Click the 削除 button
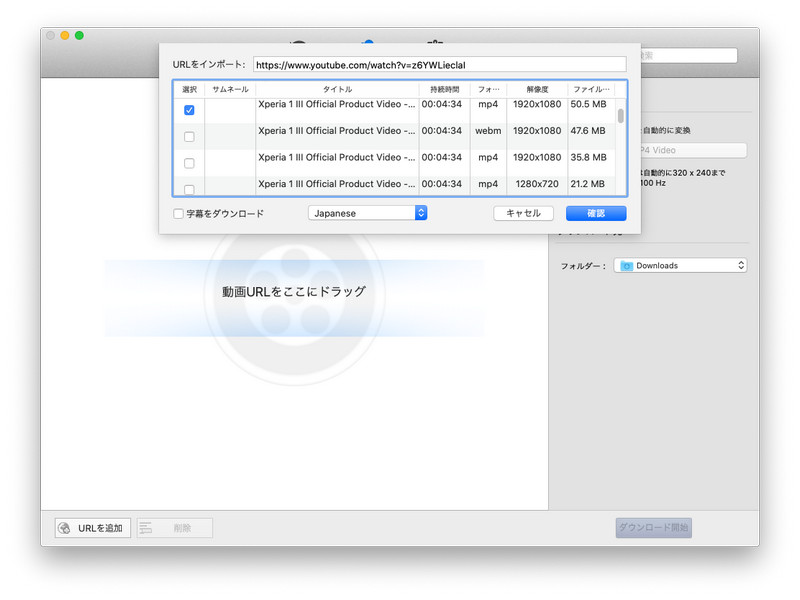Image resolution: width=800 pixels, height=600 pixels. pyautogui.click(x=174, y=528)
